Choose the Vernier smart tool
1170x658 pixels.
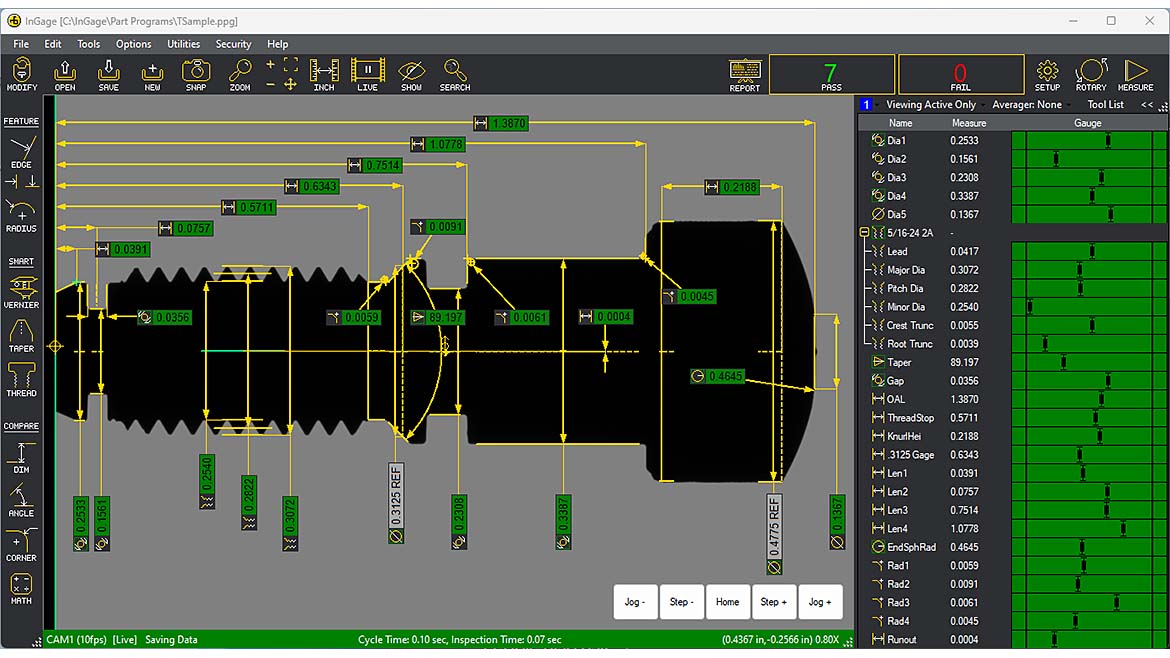click(x=21, y=292)
